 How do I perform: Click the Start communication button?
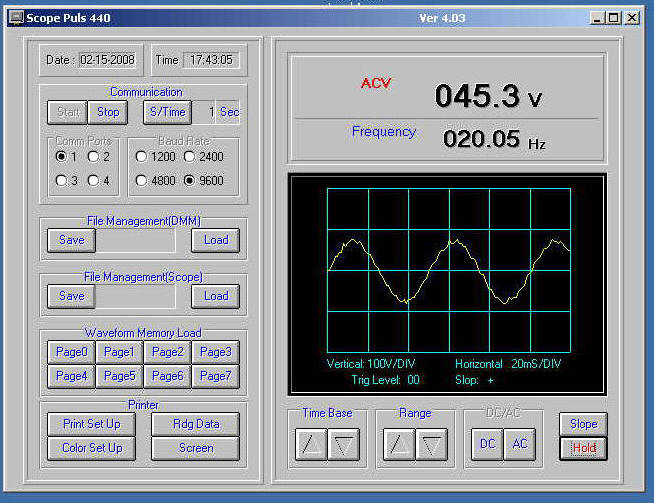tap(67, 112)
